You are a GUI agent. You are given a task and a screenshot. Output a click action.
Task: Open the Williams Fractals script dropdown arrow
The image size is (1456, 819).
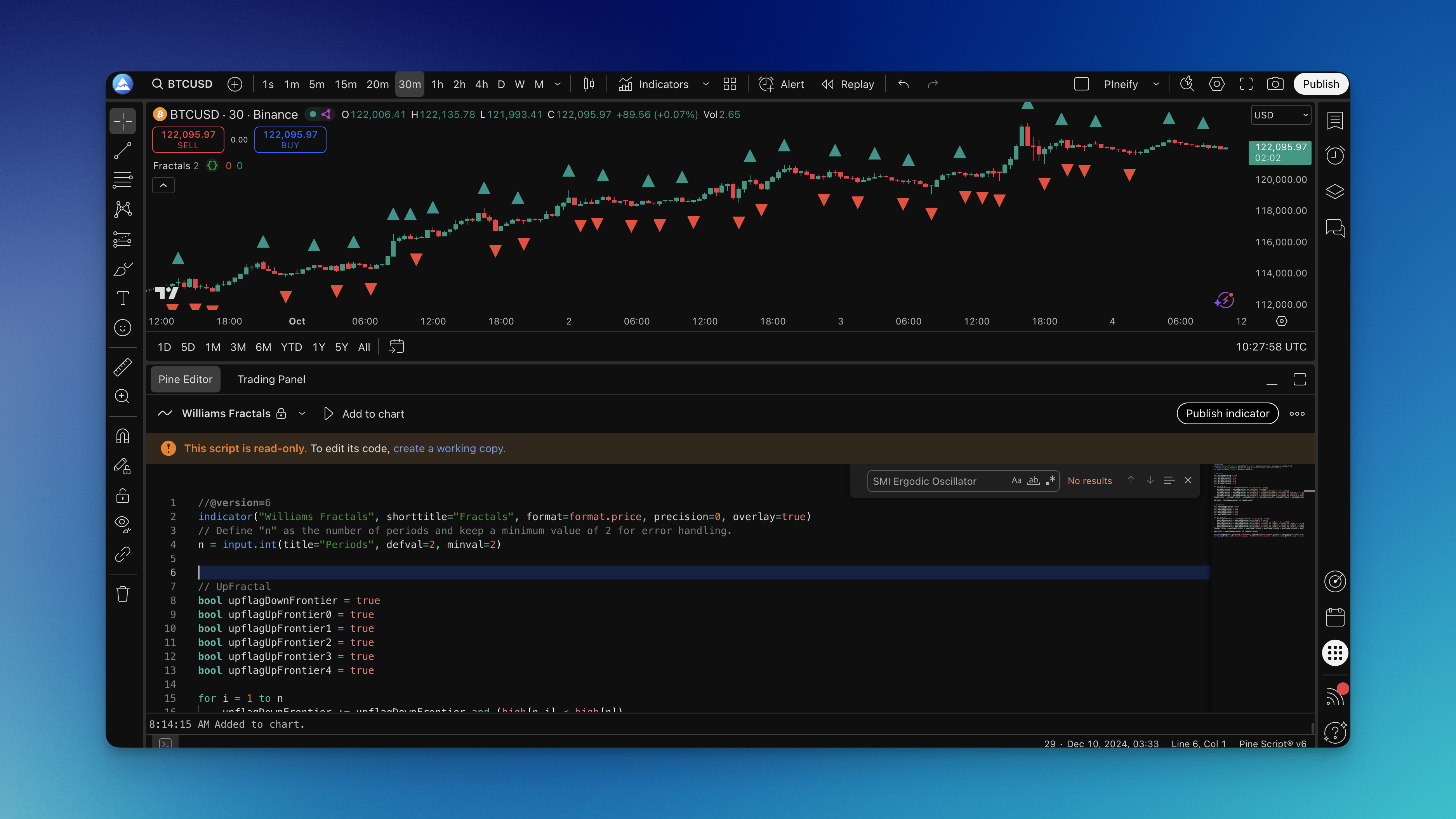coord(302,414)
